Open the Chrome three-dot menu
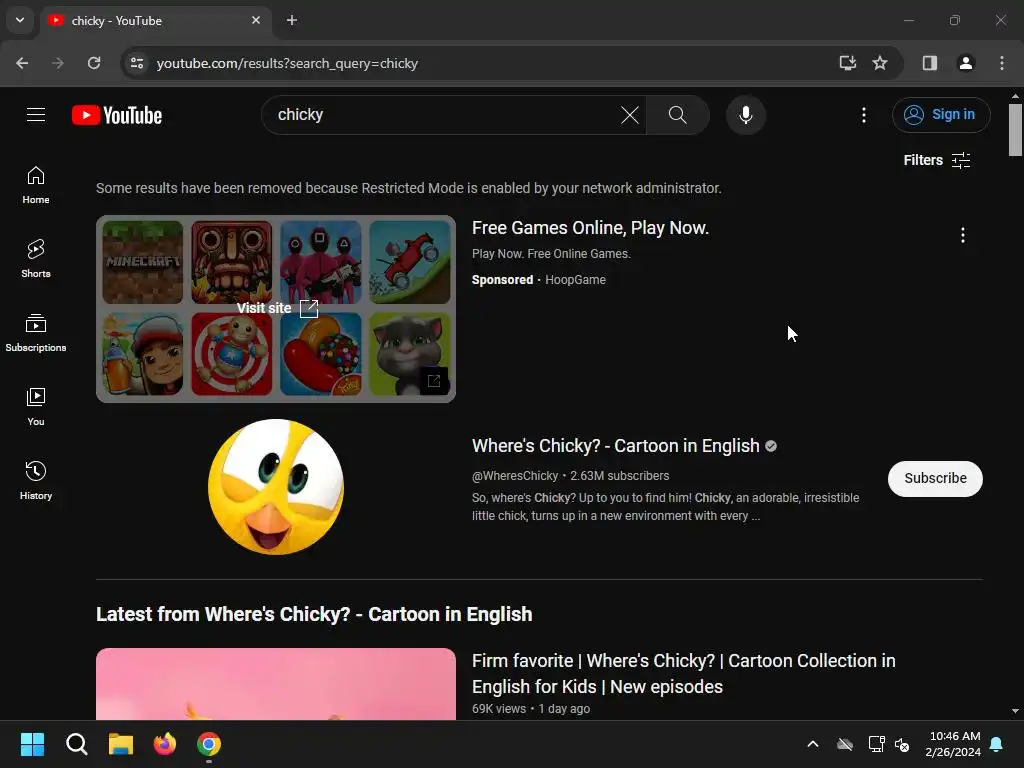1024x768 pixels. (1001, 63)
